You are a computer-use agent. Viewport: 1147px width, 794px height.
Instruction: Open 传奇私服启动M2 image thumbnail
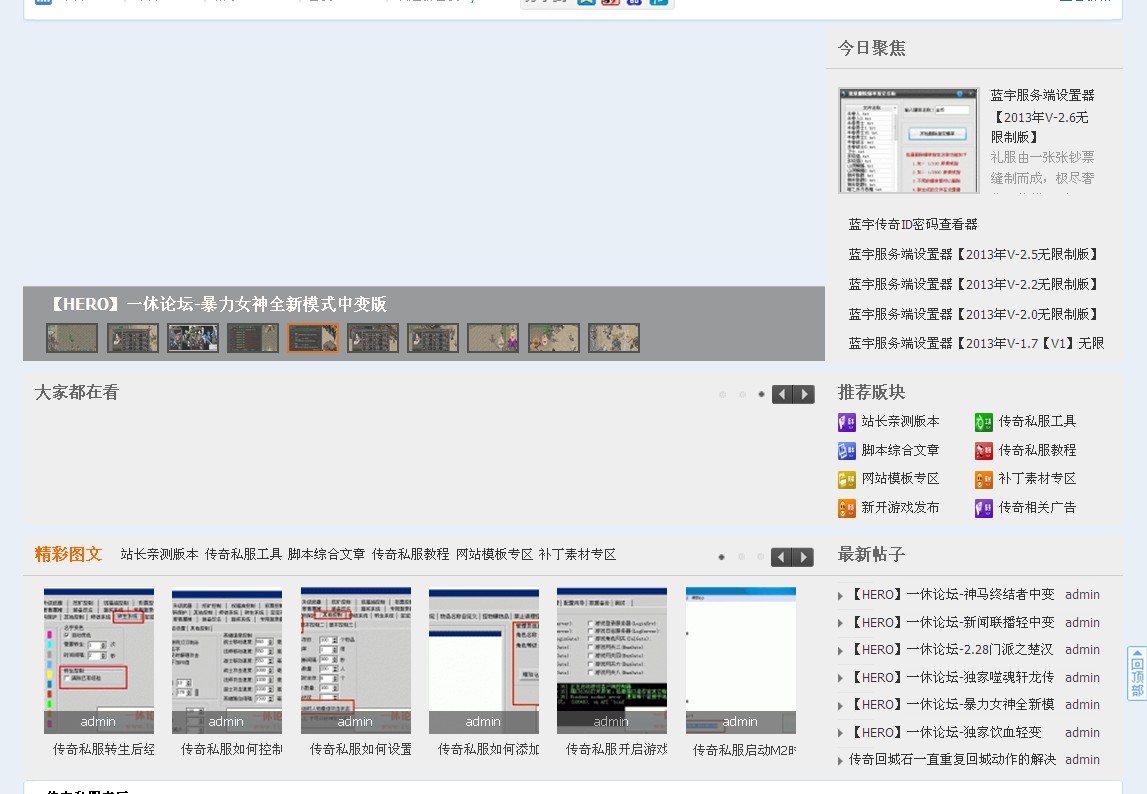740,660
